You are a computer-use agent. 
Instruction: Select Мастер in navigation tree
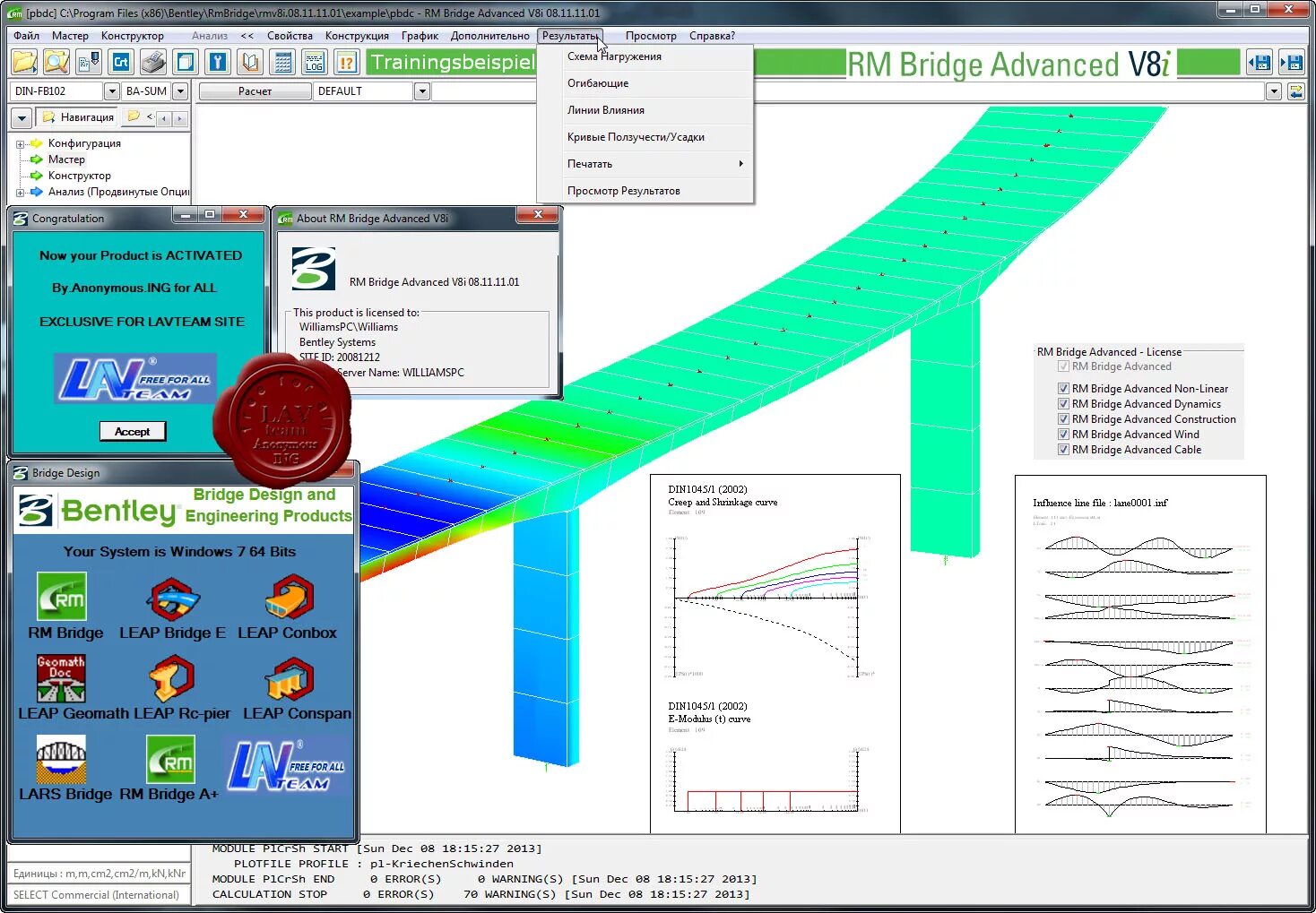pos(66,159)
